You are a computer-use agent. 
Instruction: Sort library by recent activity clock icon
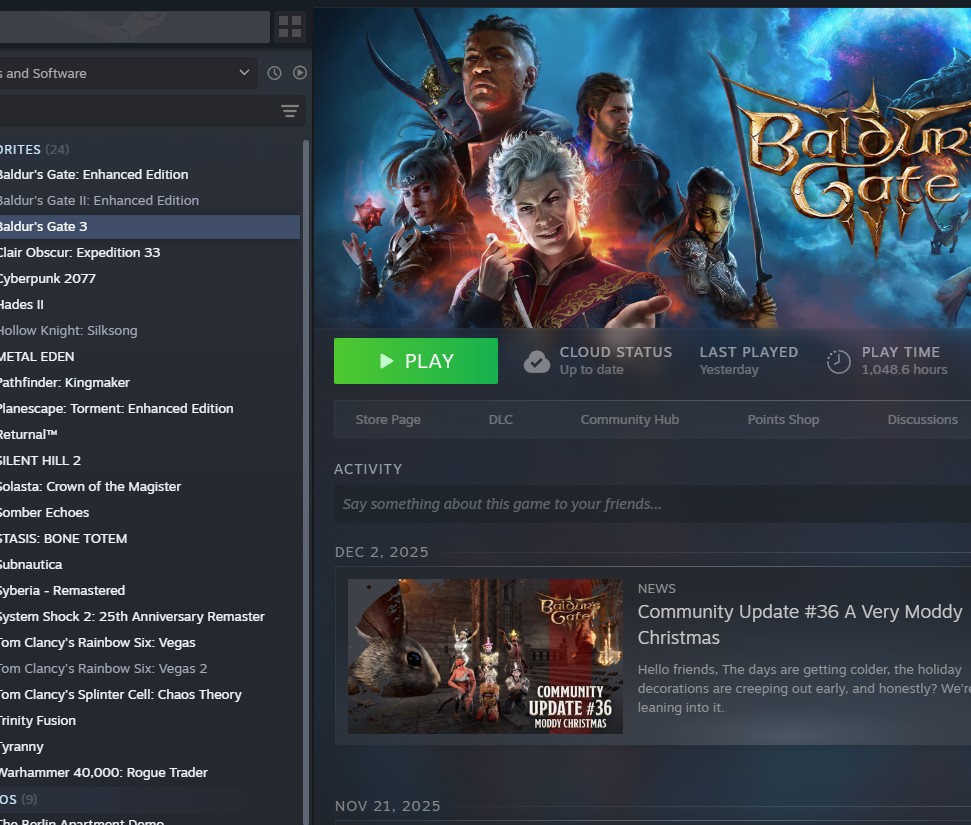pos(274,73)
